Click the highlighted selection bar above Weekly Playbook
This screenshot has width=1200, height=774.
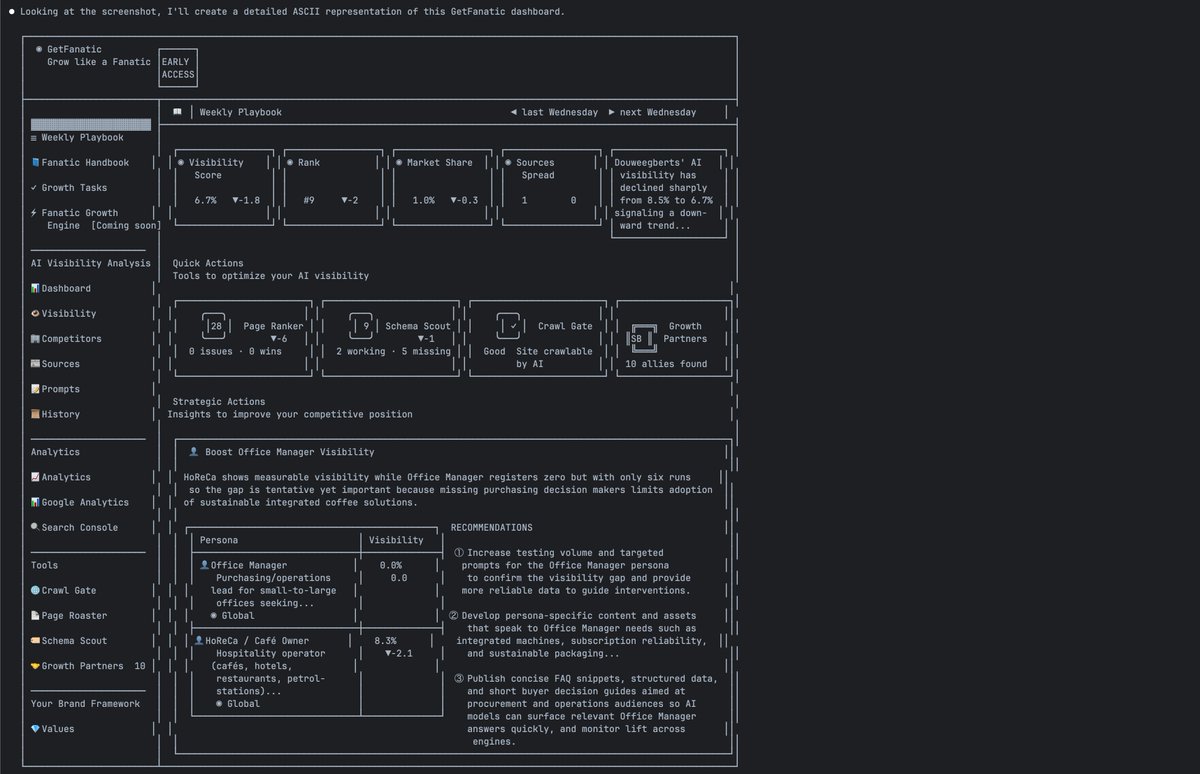click(90, 125)
